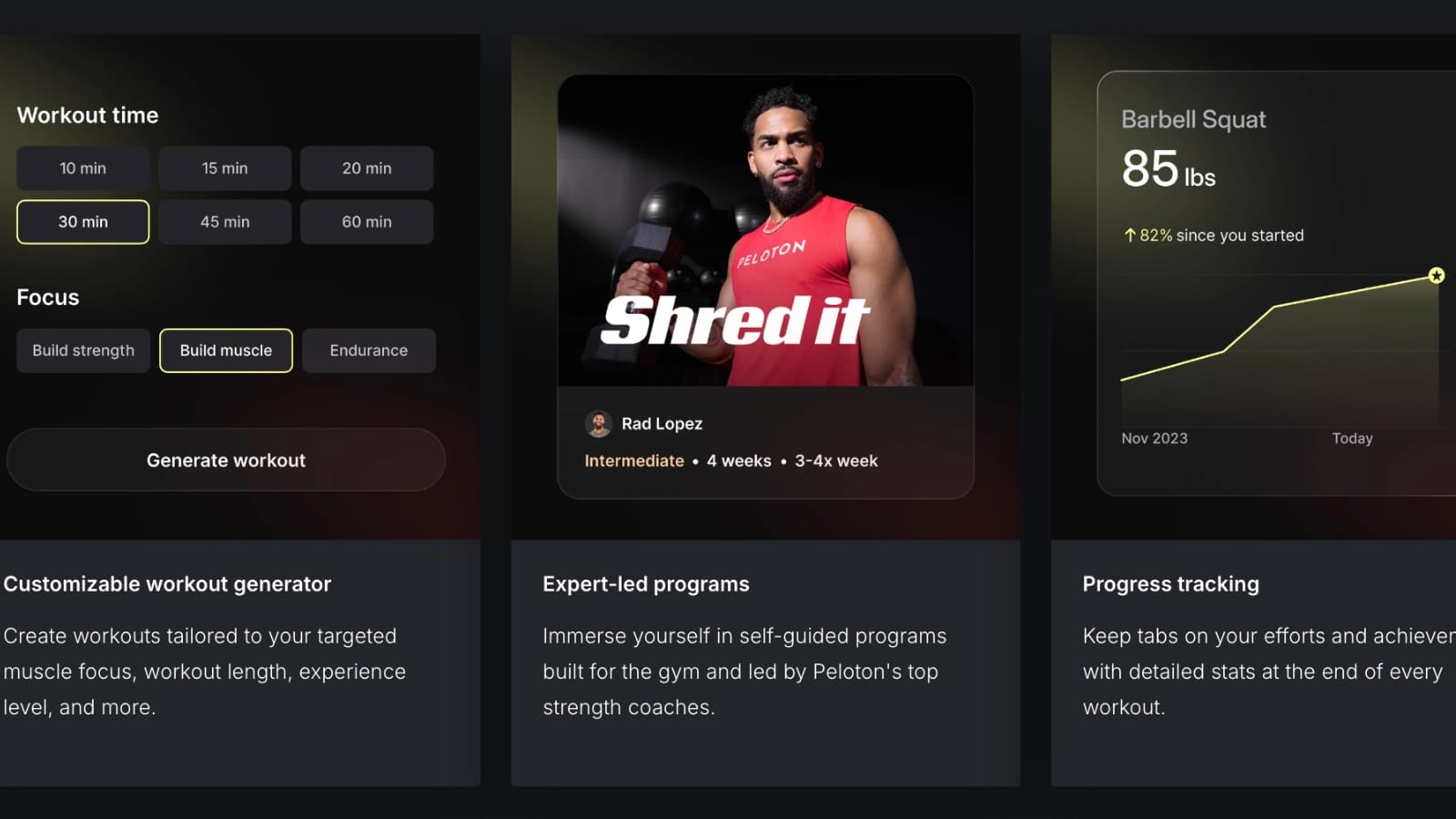Screen dimensions: 1456x819
Task: Pick the 20 min workout duration
Action: pos(367,168)
